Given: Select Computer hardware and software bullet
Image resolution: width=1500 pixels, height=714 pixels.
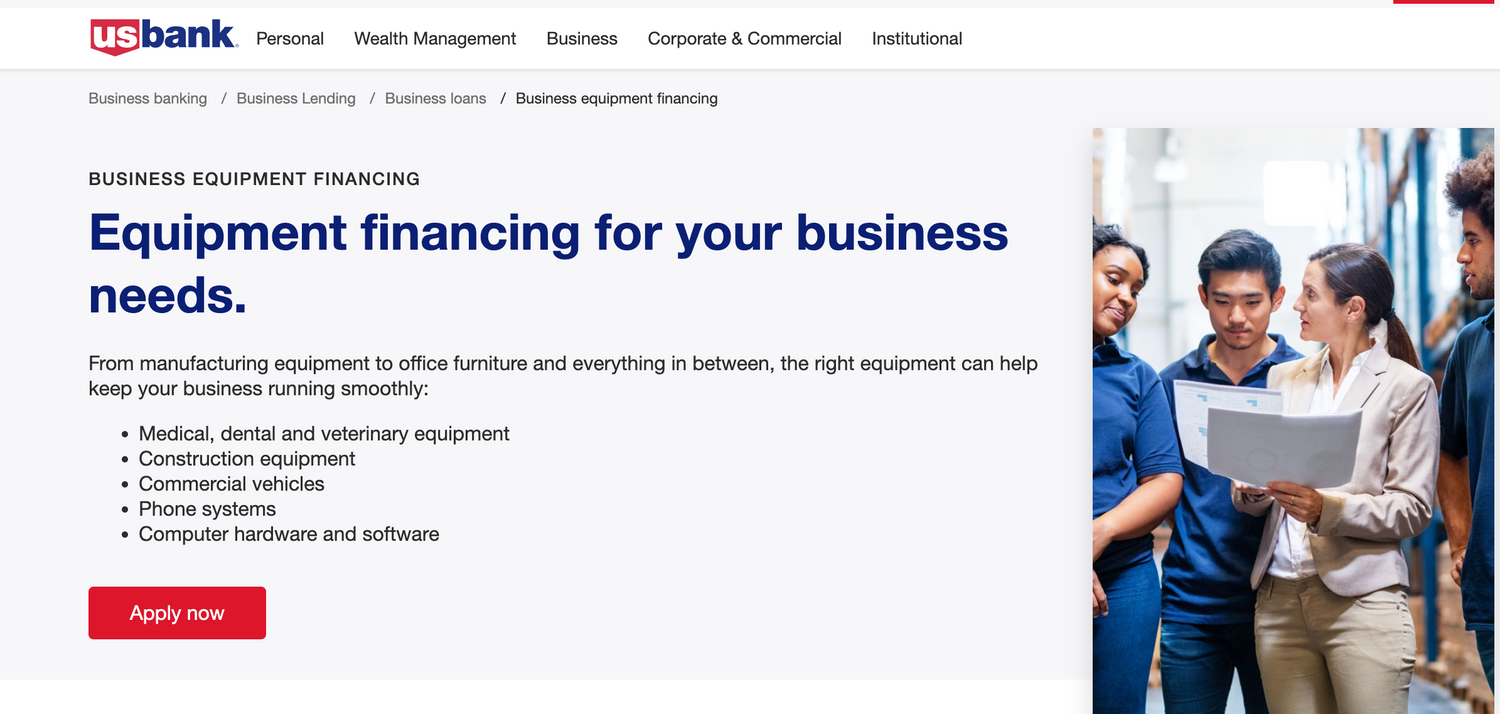Looking at the screenshot, I should (289, 533).
